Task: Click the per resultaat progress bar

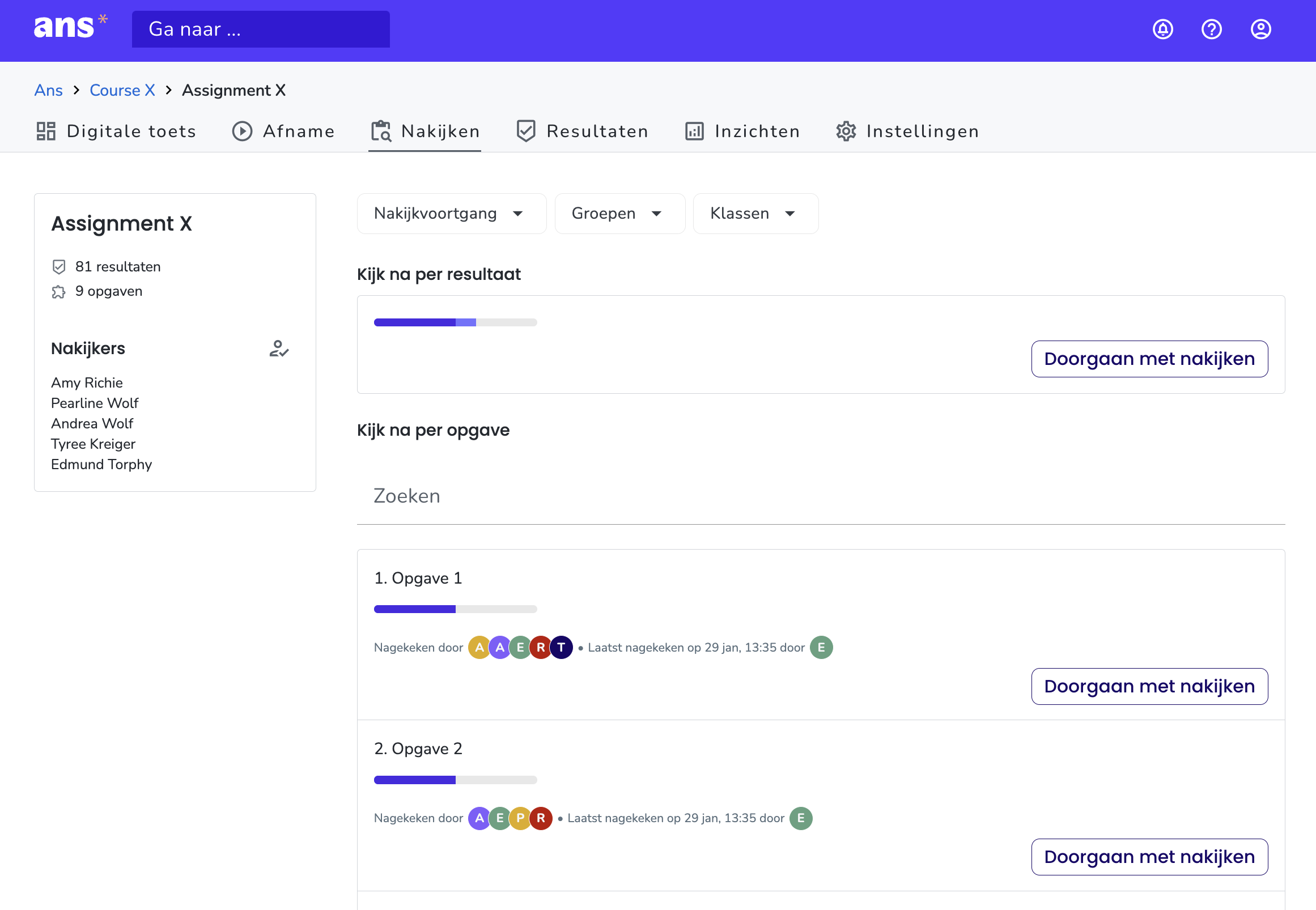Action: [455, 322]
